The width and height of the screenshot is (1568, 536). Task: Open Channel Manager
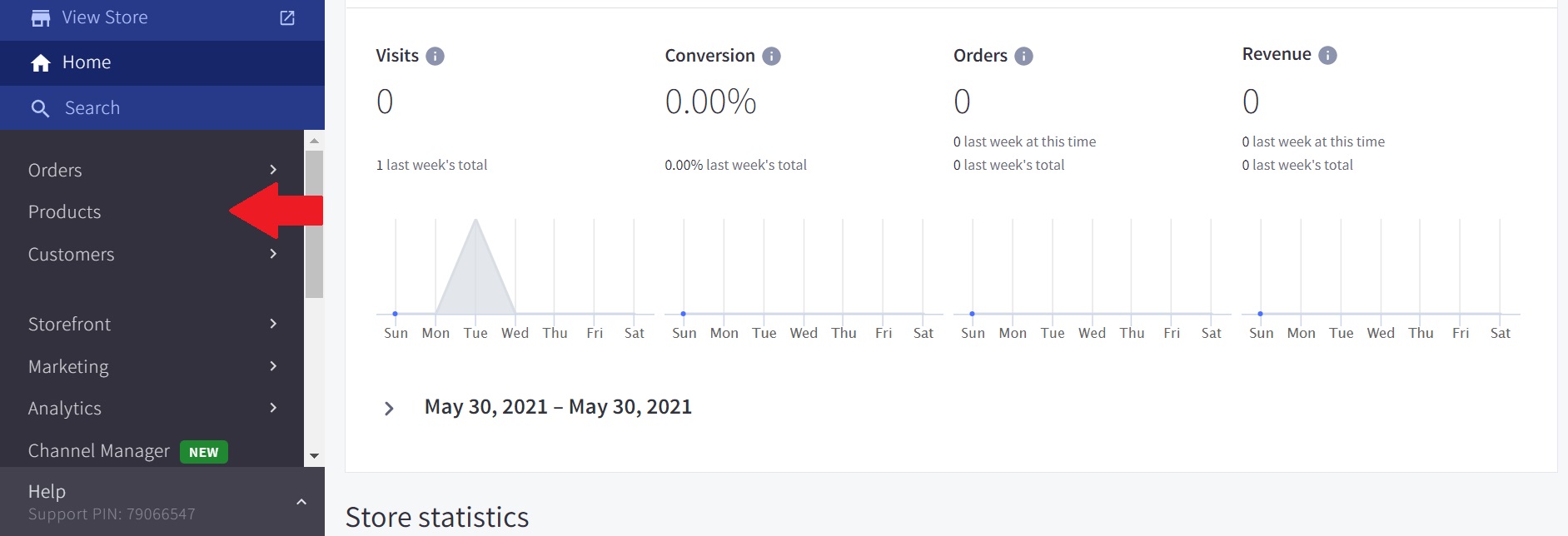point(99,451)
